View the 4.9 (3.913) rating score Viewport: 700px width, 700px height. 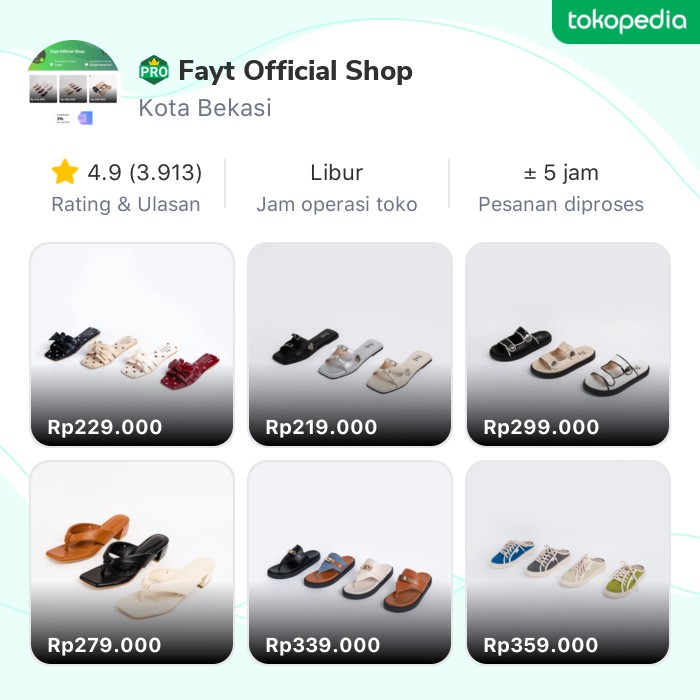point(144,173)
